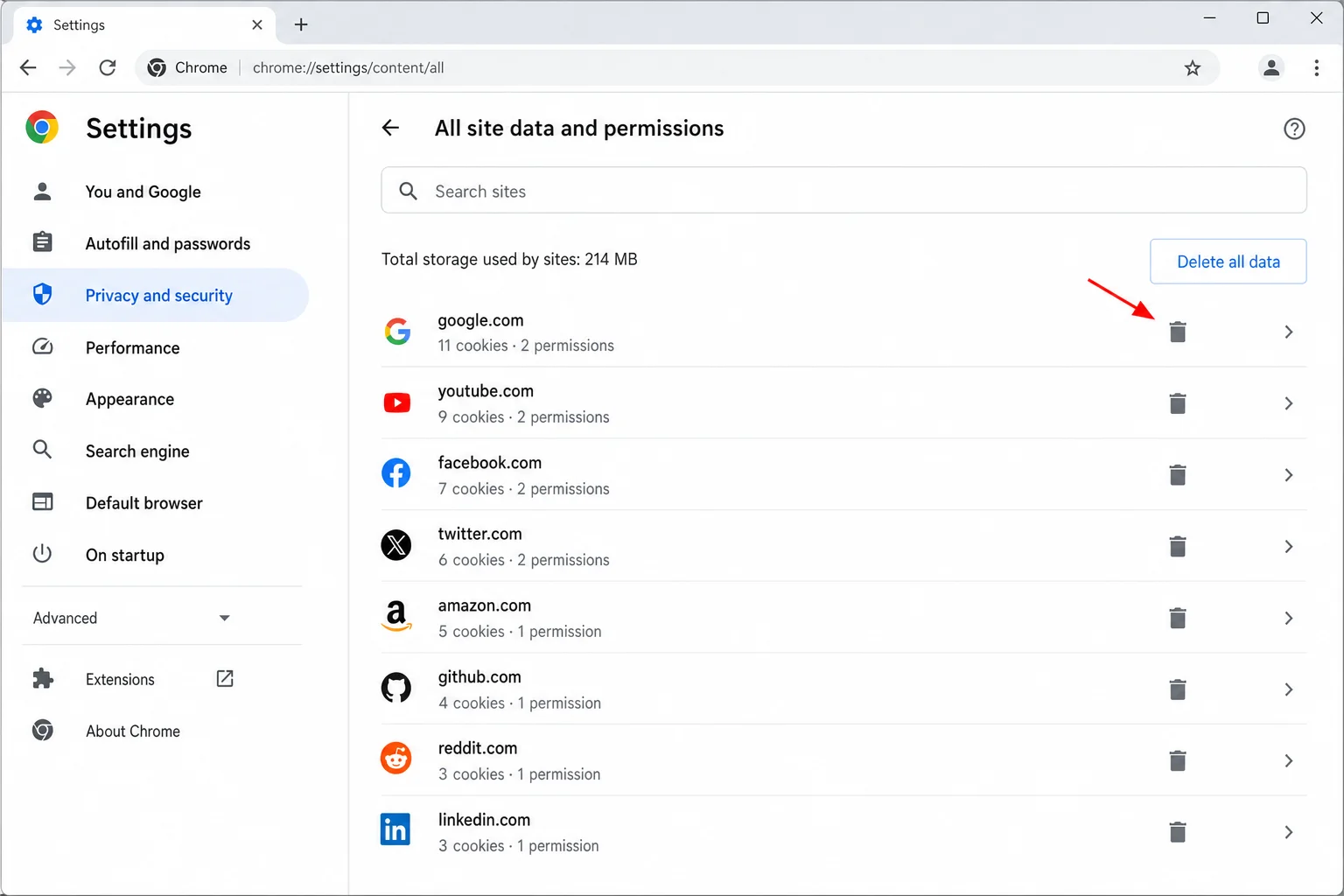1344x896 pixels.
Task: Open Default browser settings
Action: click(156, 503)
